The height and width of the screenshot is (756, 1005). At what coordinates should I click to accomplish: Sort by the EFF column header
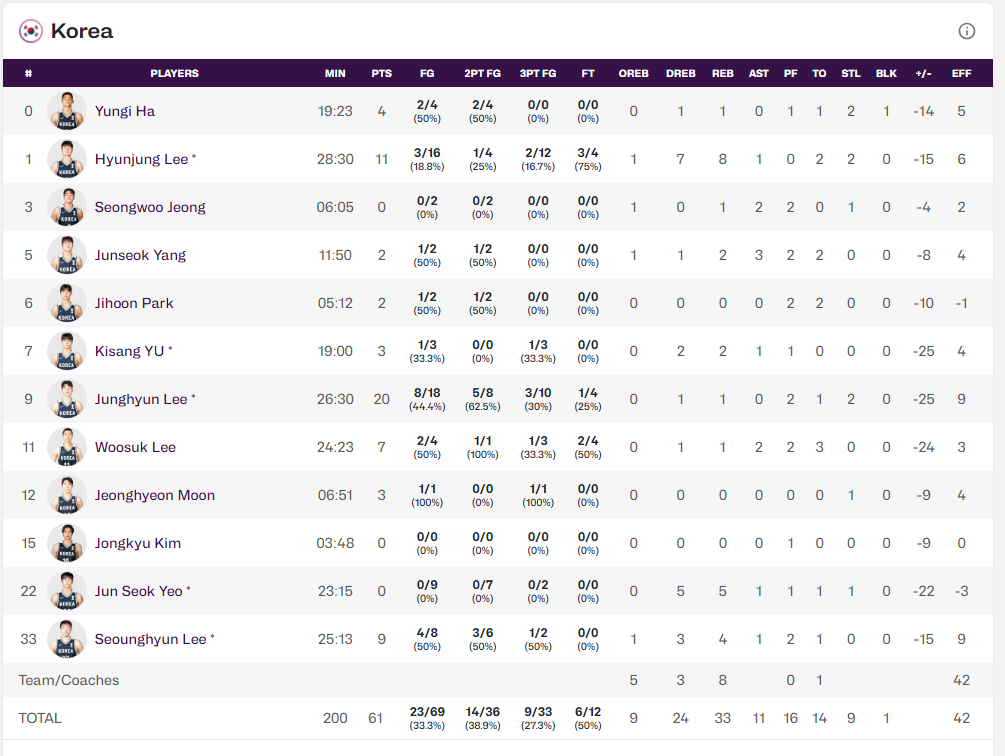click(x=961, y=73)
